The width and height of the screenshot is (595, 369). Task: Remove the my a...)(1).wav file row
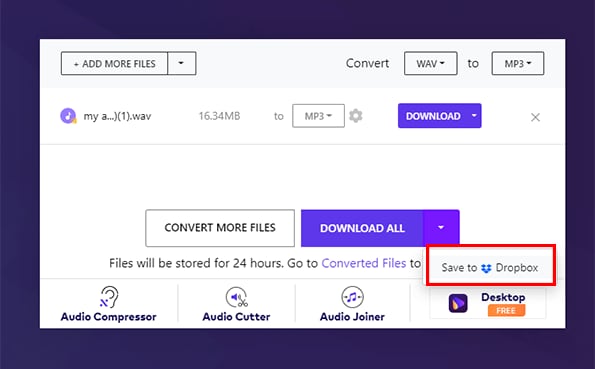535,117
